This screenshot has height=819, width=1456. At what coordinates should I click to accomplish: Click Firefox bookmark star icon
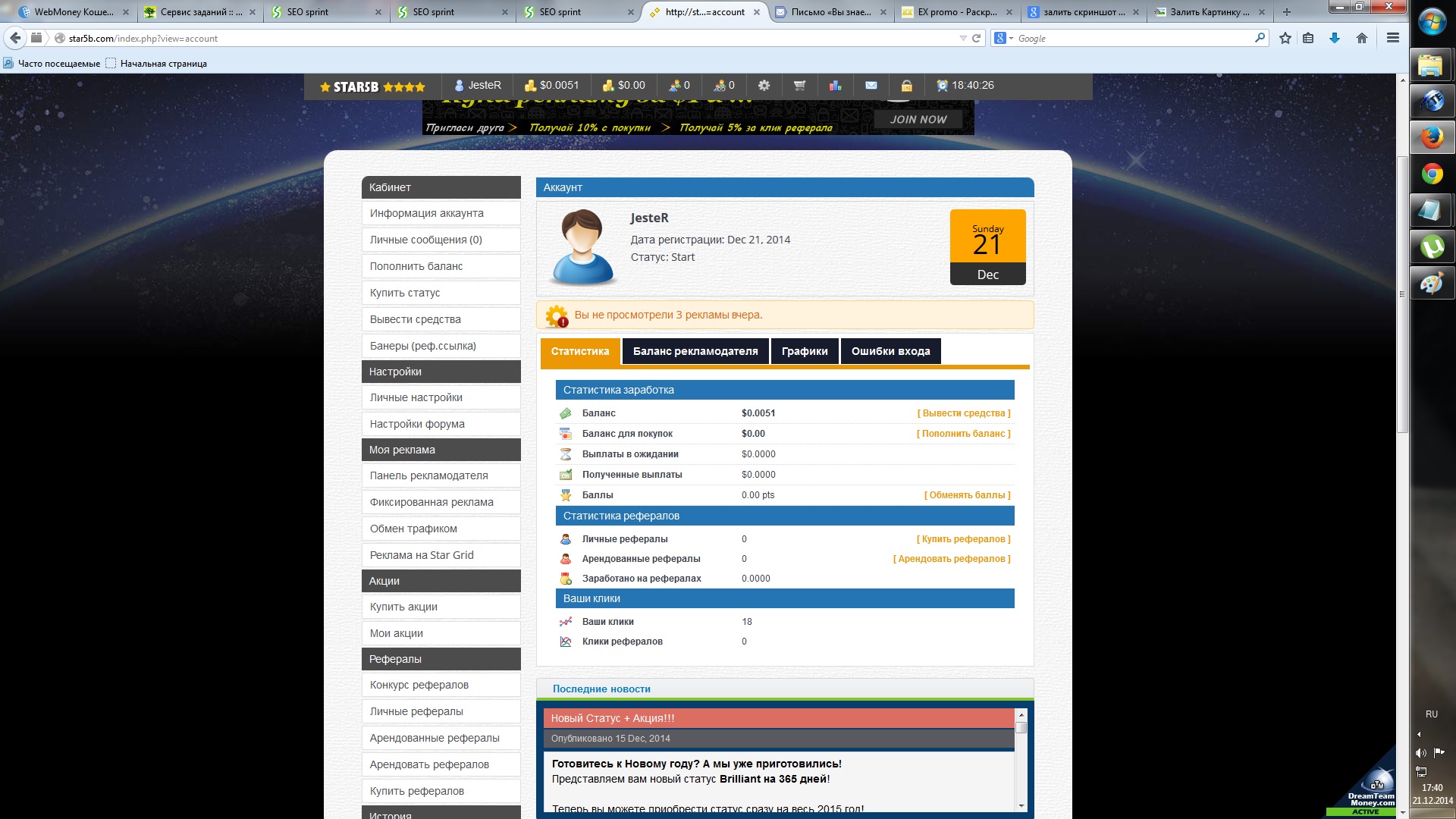point(1285,38)
